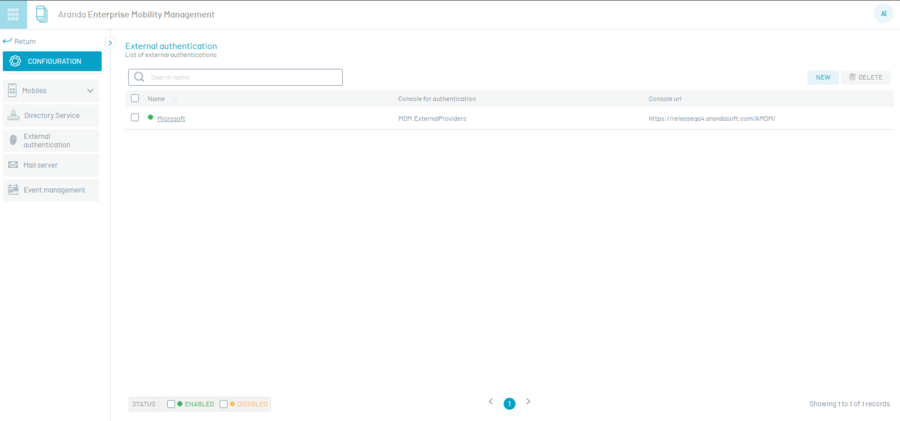900x421 pixels.
Task: Expand the Mobiles submenu chevron
Action: coord(90,91)
